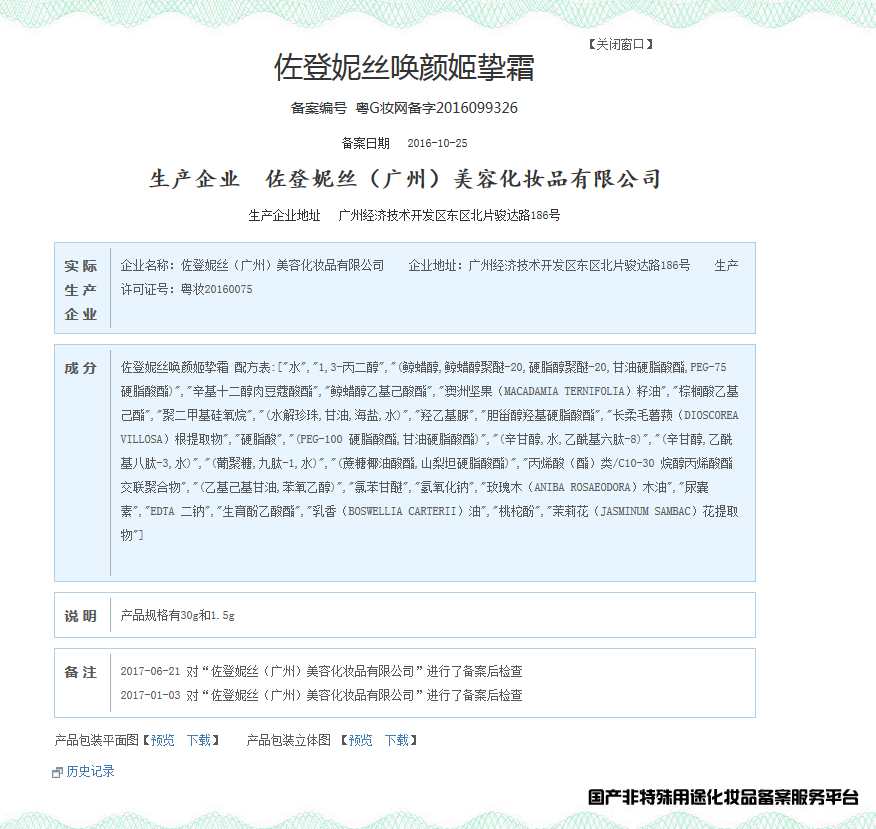Screen dimensions: 876x829
Task: Open 预览 for 产品包装立体图
Action: (360, 740)
